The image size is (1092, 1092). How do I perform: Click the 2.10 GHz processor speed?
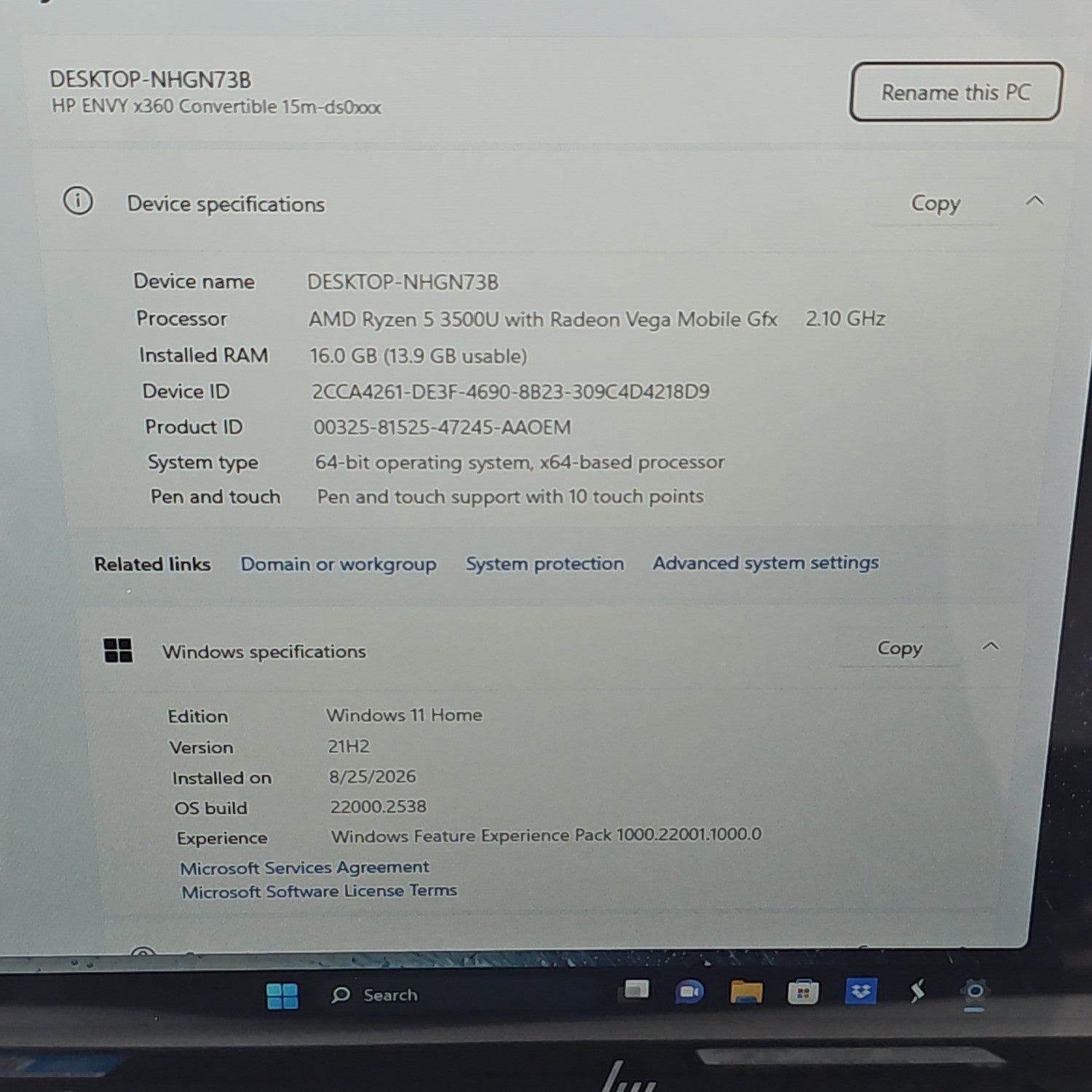[x=845, y=318]
